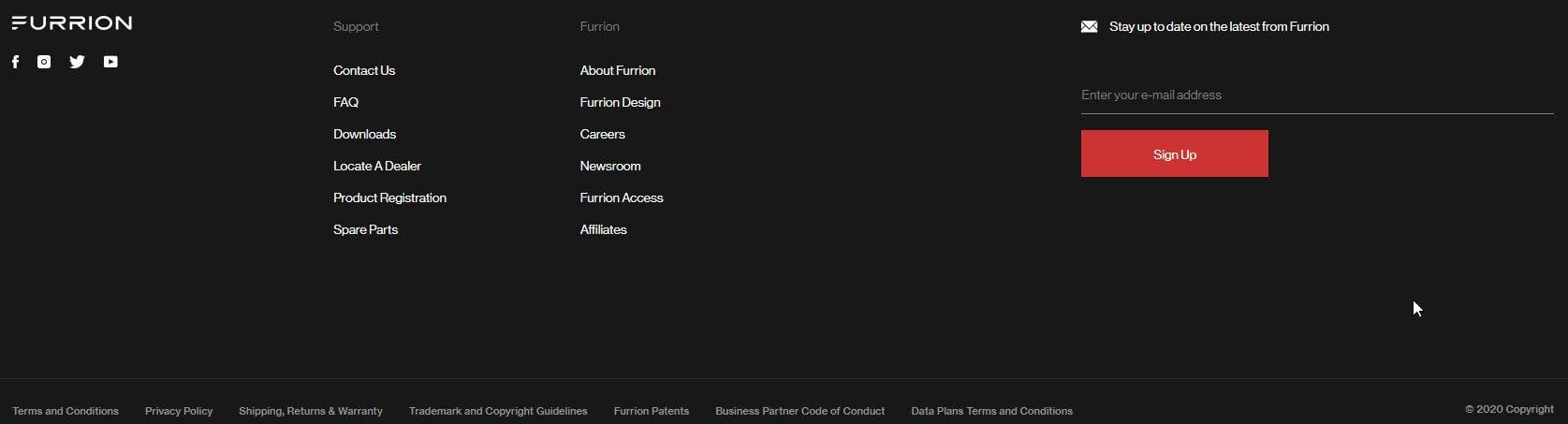Open Furrion's YouTube channel icon
1568x424 pixels.
(x=110, y=62)
